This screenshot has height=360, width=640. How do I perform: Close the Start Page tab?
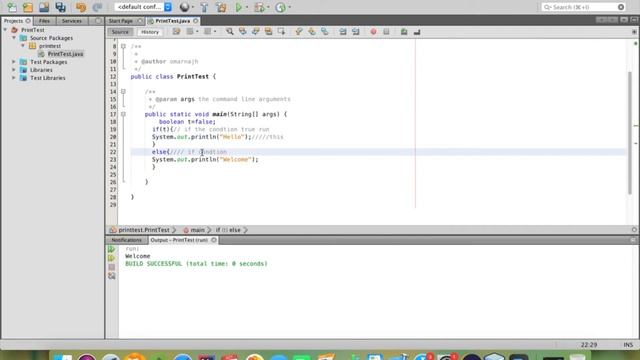click(x=140, y=21)
